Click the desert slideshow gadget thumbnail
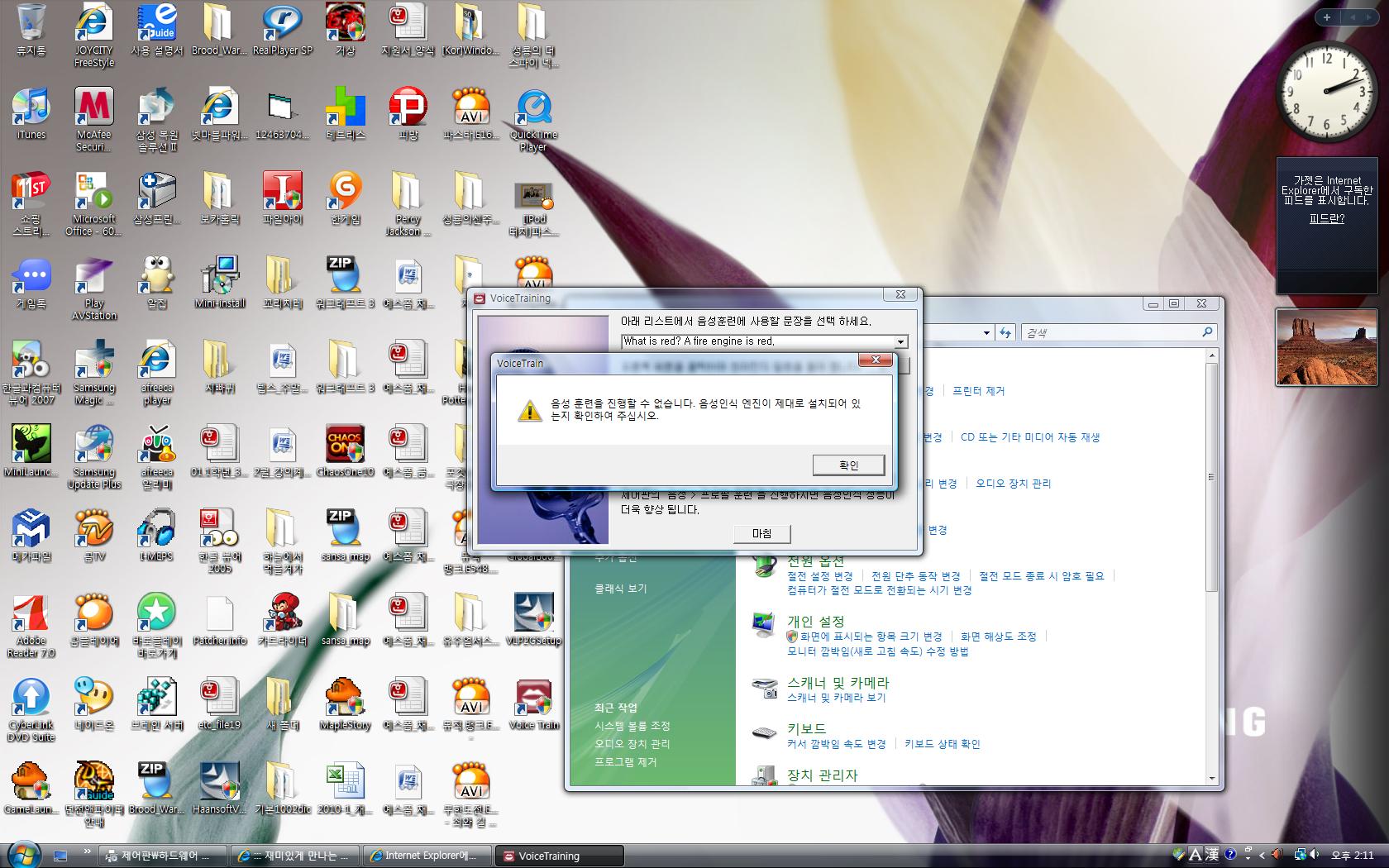Image resolution: width=1389 pixels, height=868 pixels. pyautogui.click(x=1327, y=348)
